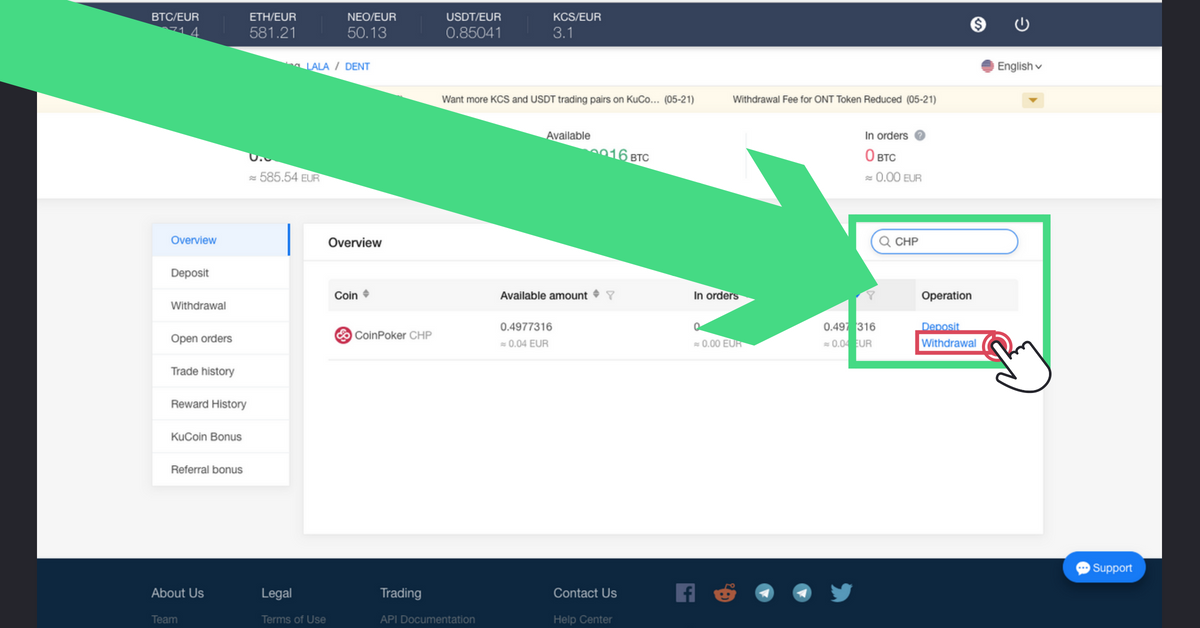The height and width of the screenshot is (628, 1200).
Task: Open the Support chat button
Action: pyautogui.click(x=1104, y=568)
